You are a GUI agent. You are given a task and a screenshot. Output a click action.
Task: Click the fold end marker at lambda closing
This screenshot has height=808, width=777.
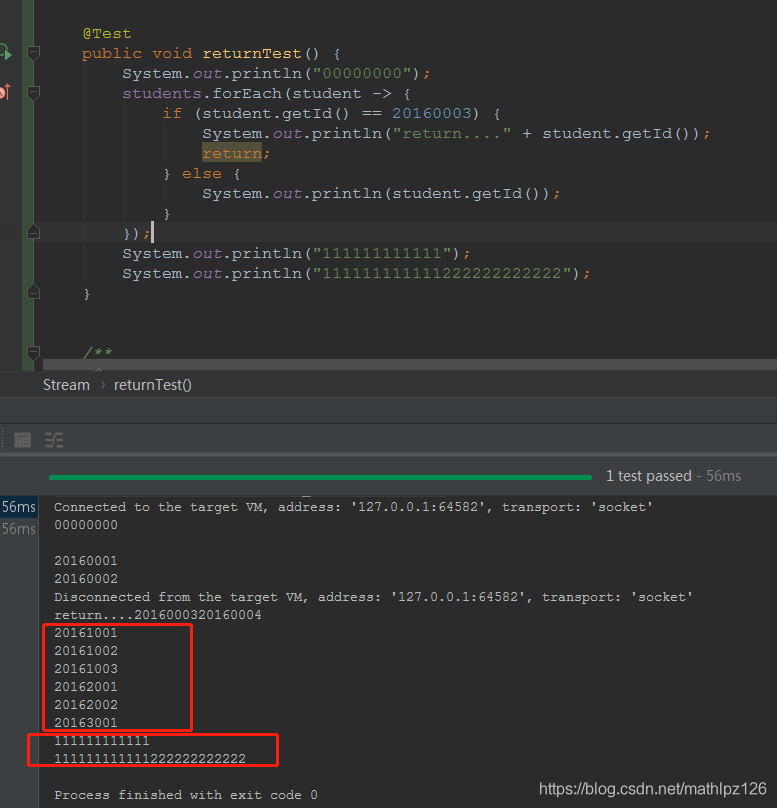coord(34,232)
